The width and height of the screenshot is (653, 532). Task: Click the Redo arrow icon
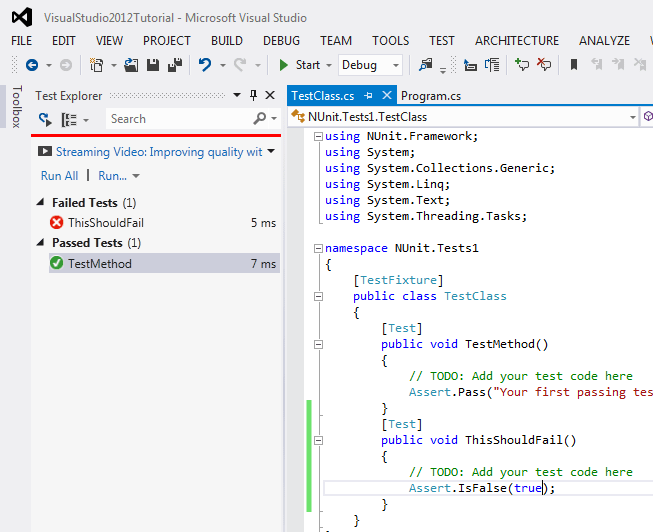(240, 65)
